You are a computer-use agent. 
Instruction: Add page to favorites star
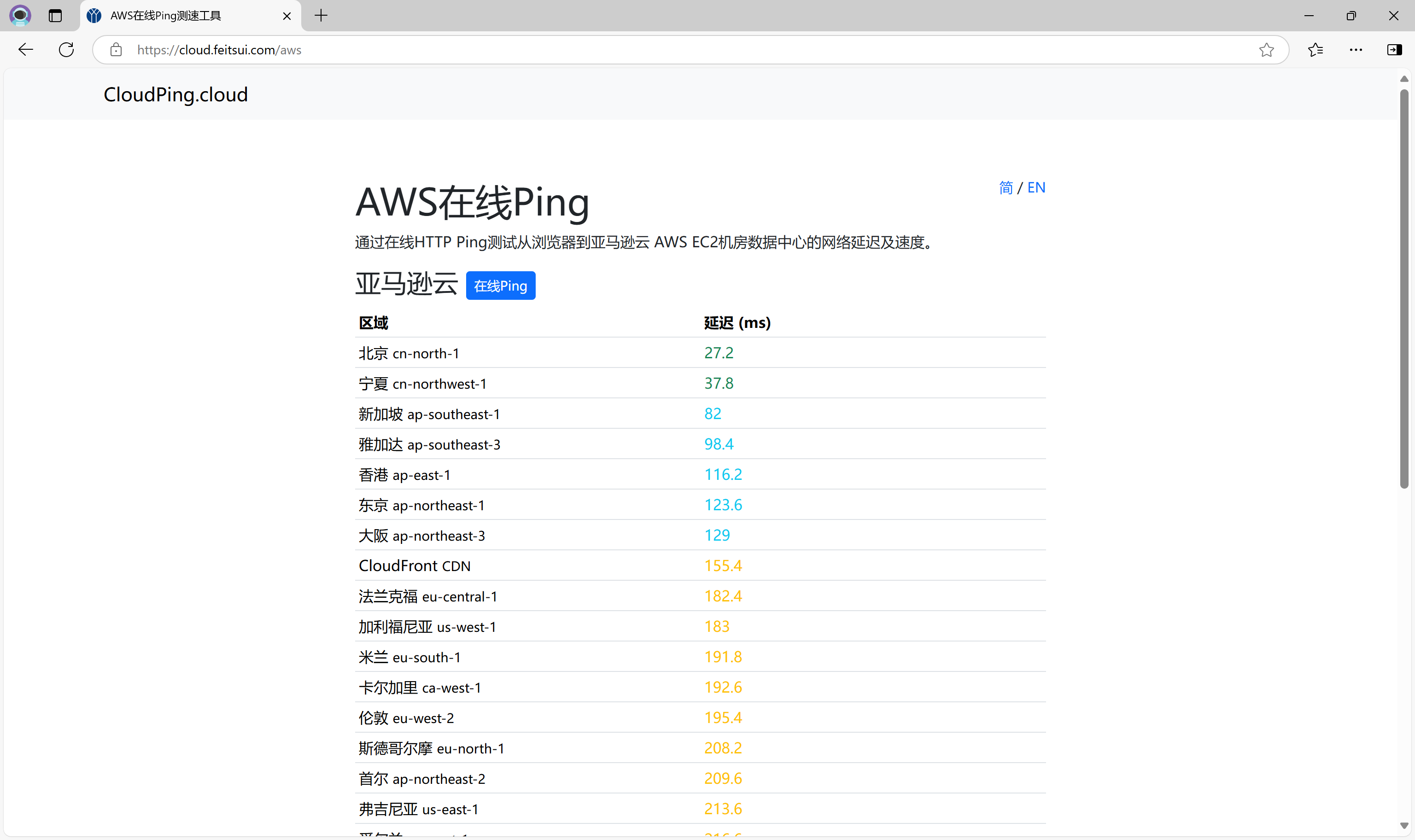click(1266, 50)
